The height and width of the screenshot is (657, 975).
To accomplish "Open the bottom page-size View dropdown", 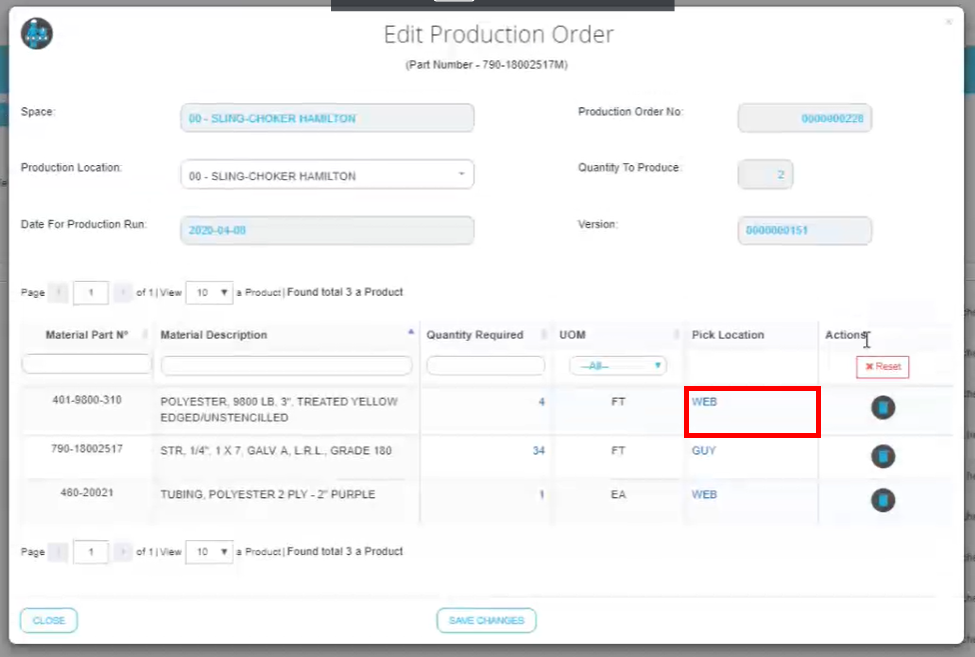I will pyautogui.click(x=209, y=552).
